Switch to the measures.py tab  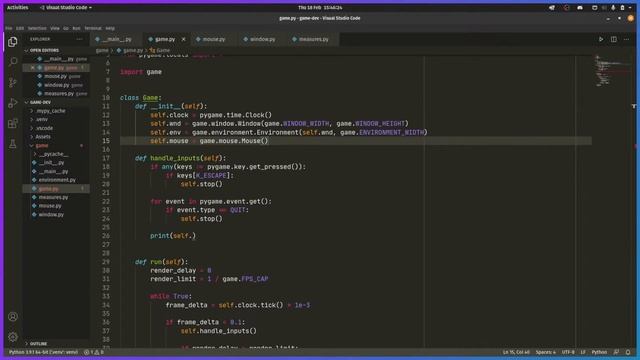(313, 39)
